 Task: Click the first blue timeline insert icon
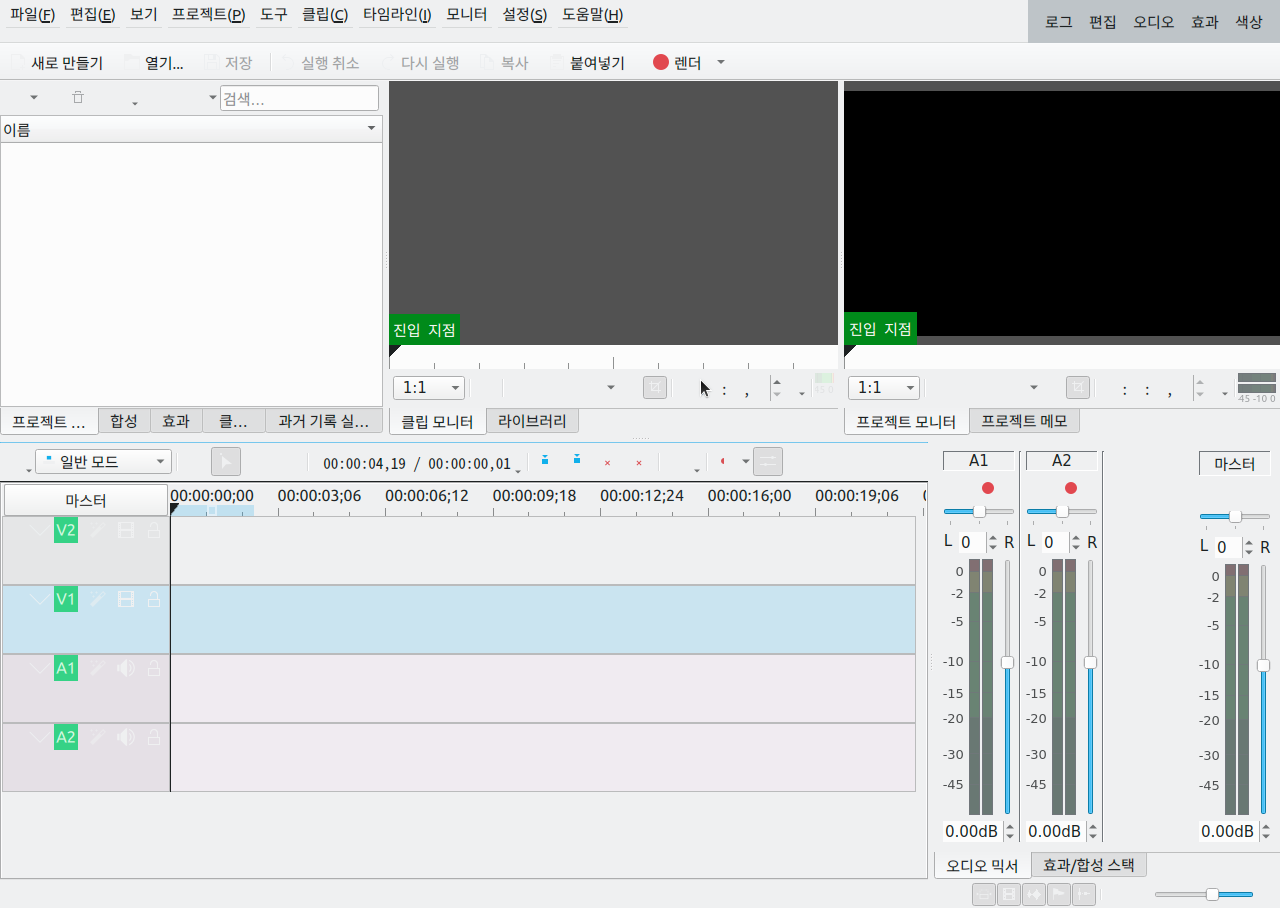coord(545,461)
